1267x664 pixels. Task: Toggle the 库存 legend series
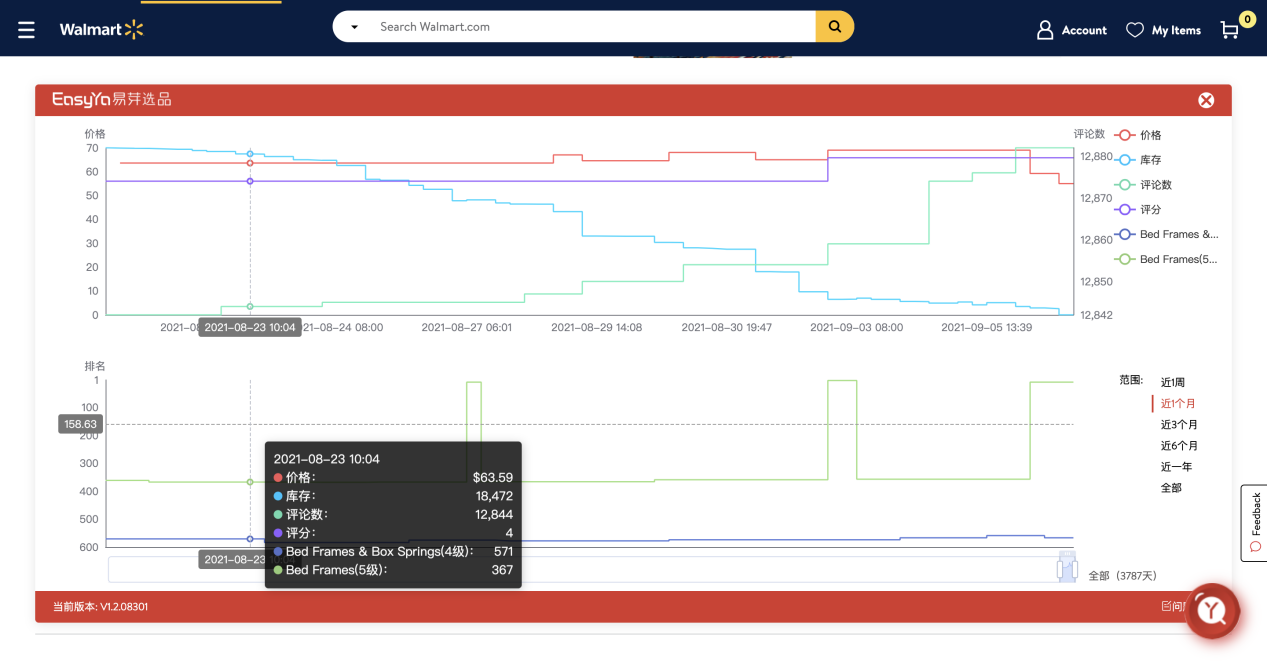(x=1138, y=160)
